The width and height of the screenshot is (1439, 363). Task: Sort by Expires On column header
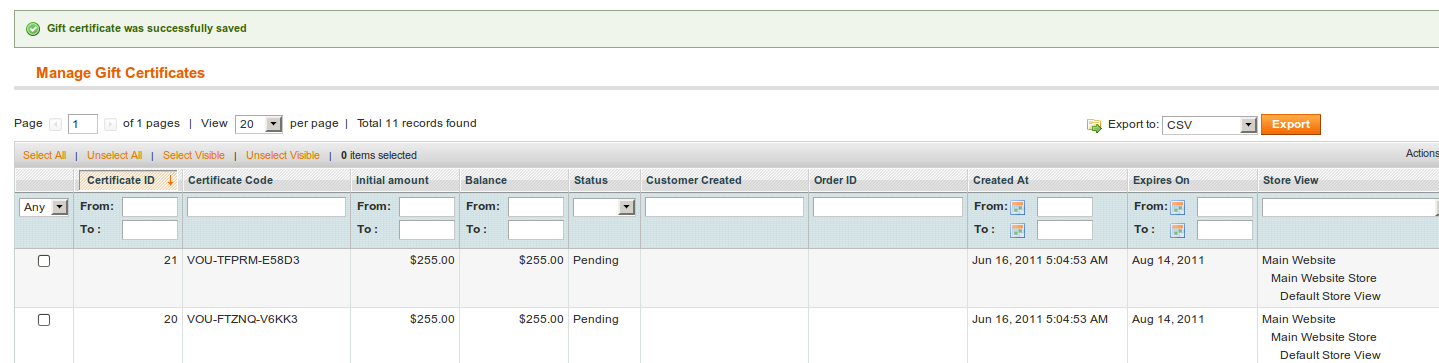[1161, 181]
